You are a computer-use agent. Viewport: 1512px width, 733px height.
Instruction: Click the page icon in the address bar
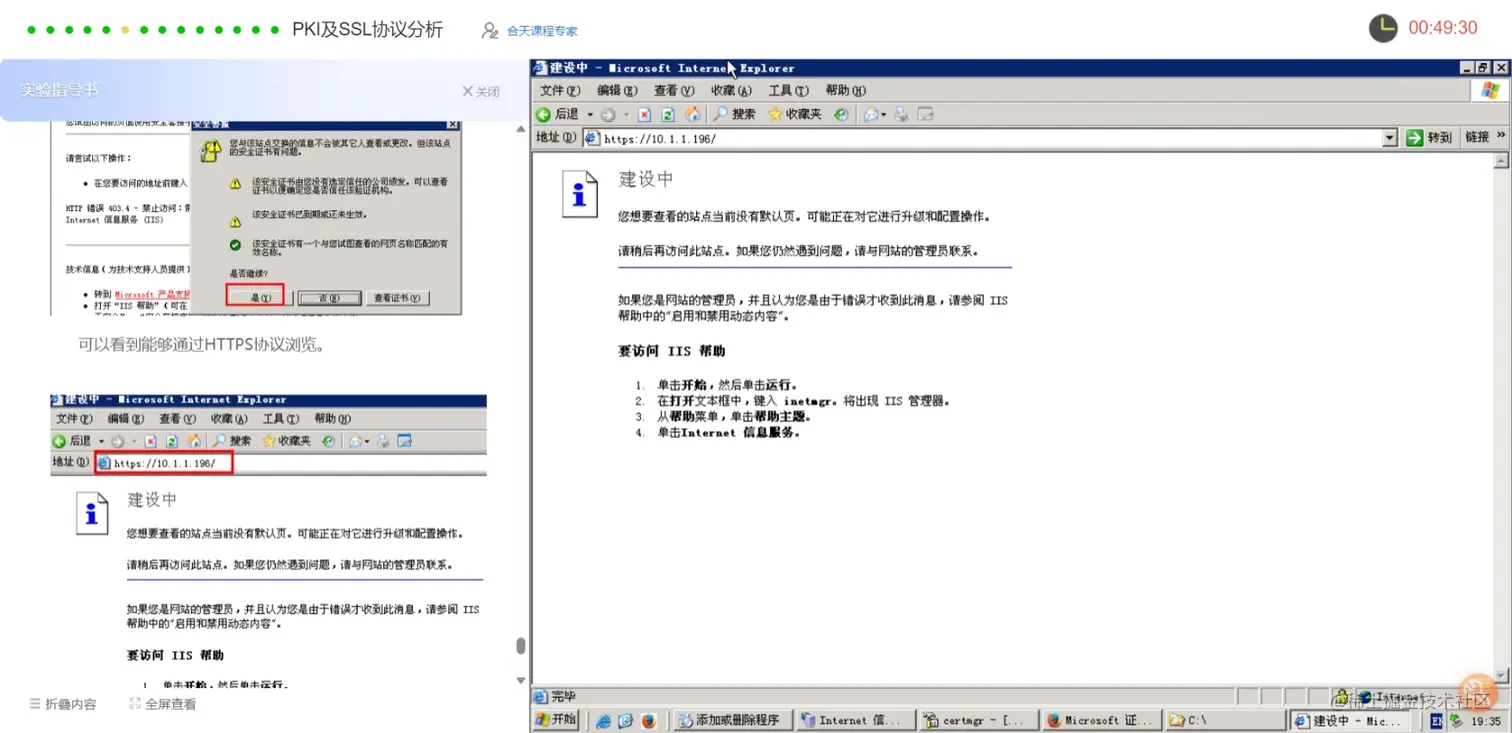pos(592,138)
